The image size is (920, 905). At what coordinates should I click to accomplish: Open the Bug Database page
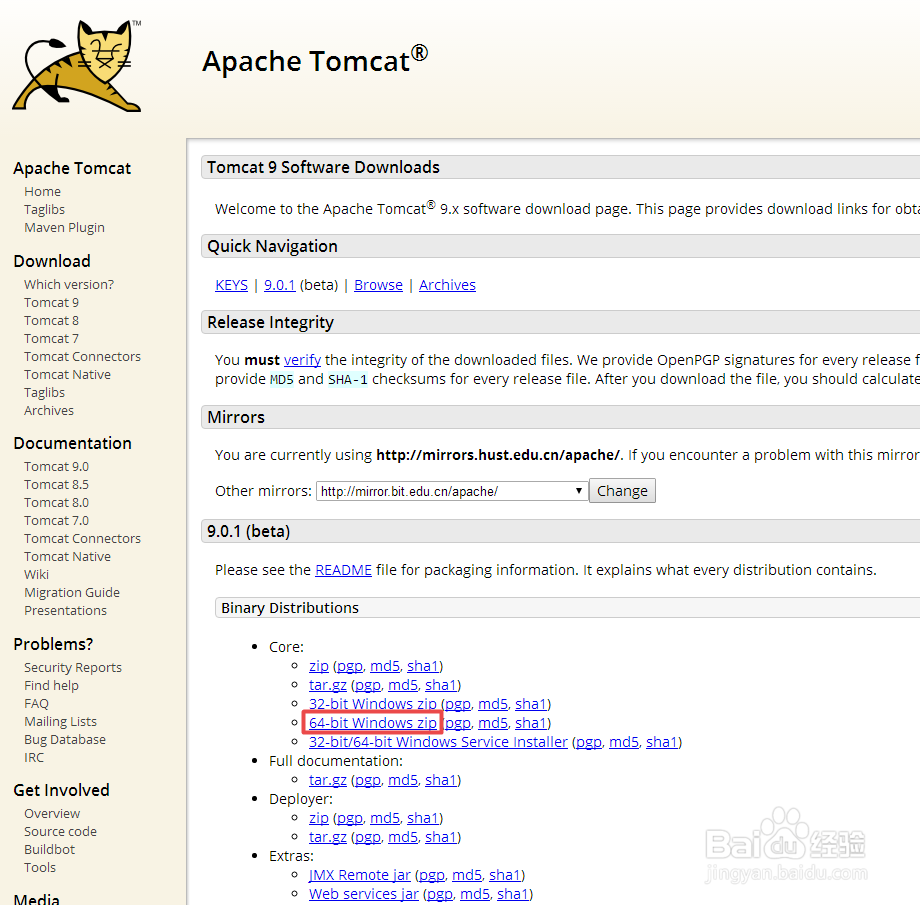pos(64,739)
